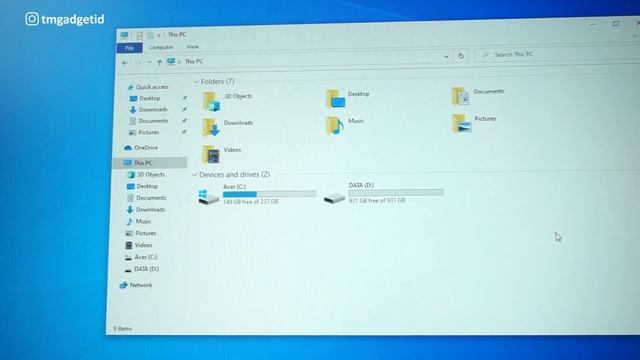Viewport: 640px width, 360px height.
Task: Click into Search This PC field
Action: [x=557, y=54]
